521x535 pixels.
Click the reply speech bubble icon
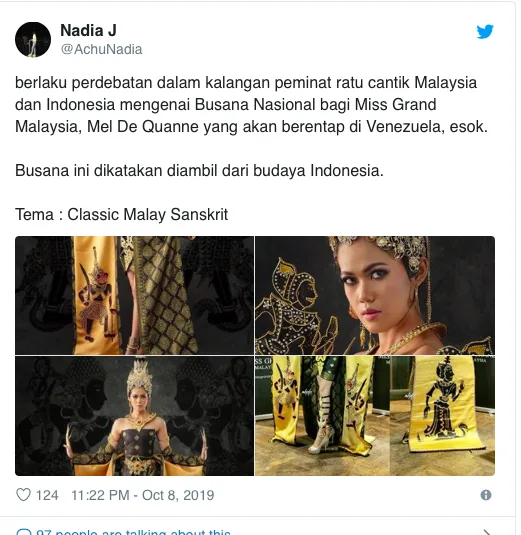(x=24, y=532)
